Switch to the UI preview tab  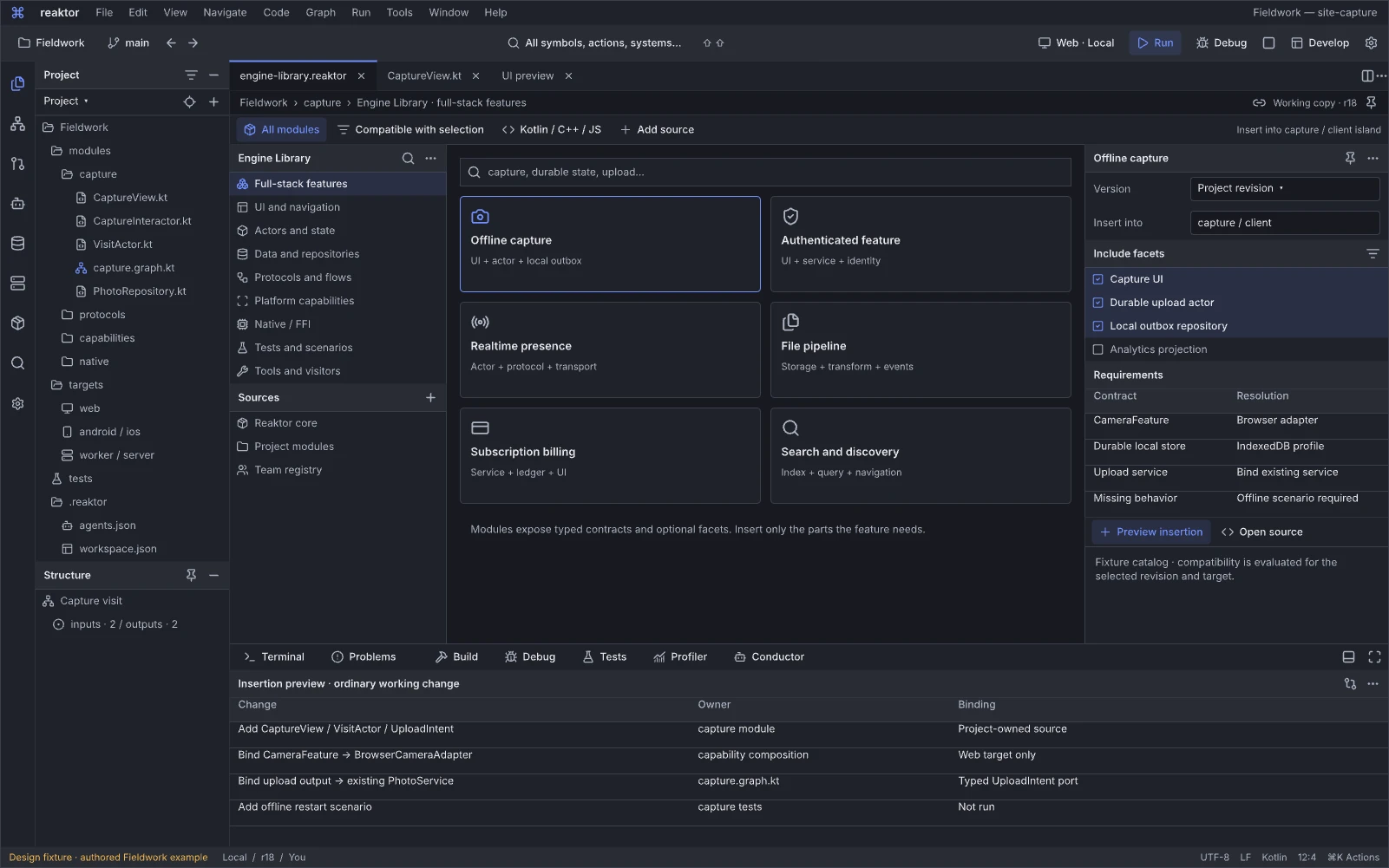[527, 75]
